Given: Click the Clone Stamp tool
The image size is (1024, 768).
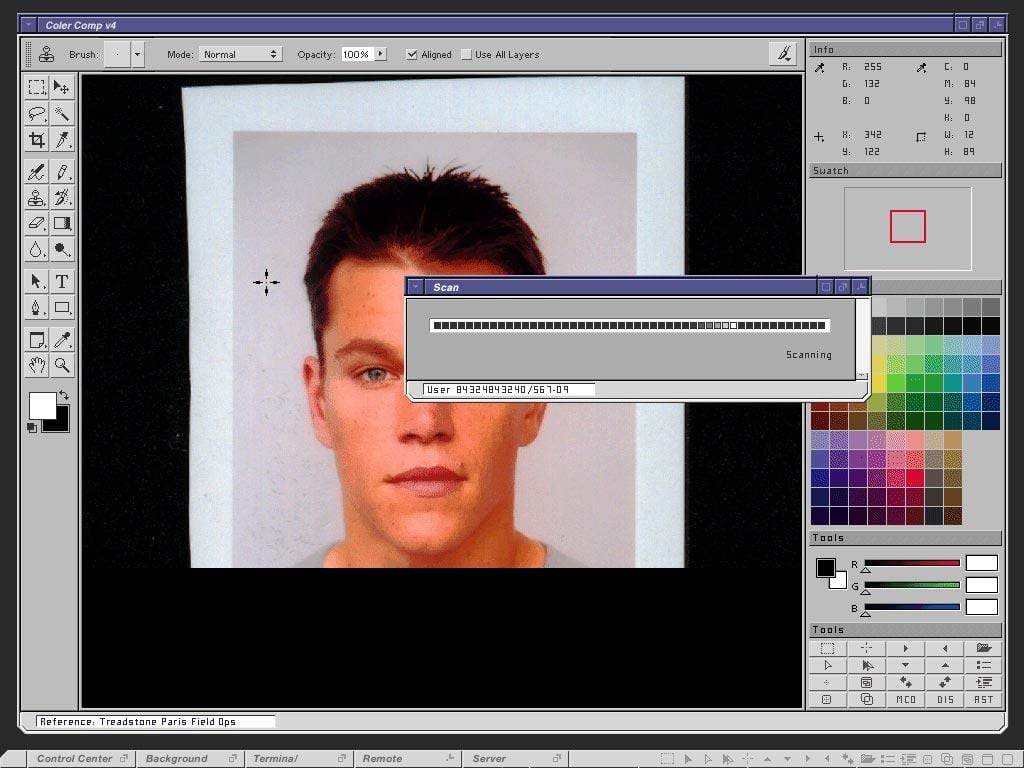Looking at the screenshot, I should click(37, 198).
